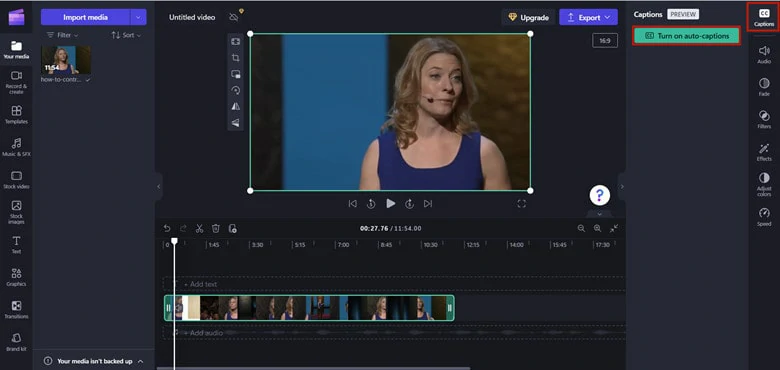Play the video preview
The height and width of the screenshot is (370, 780).
click(x=391, y=203)
